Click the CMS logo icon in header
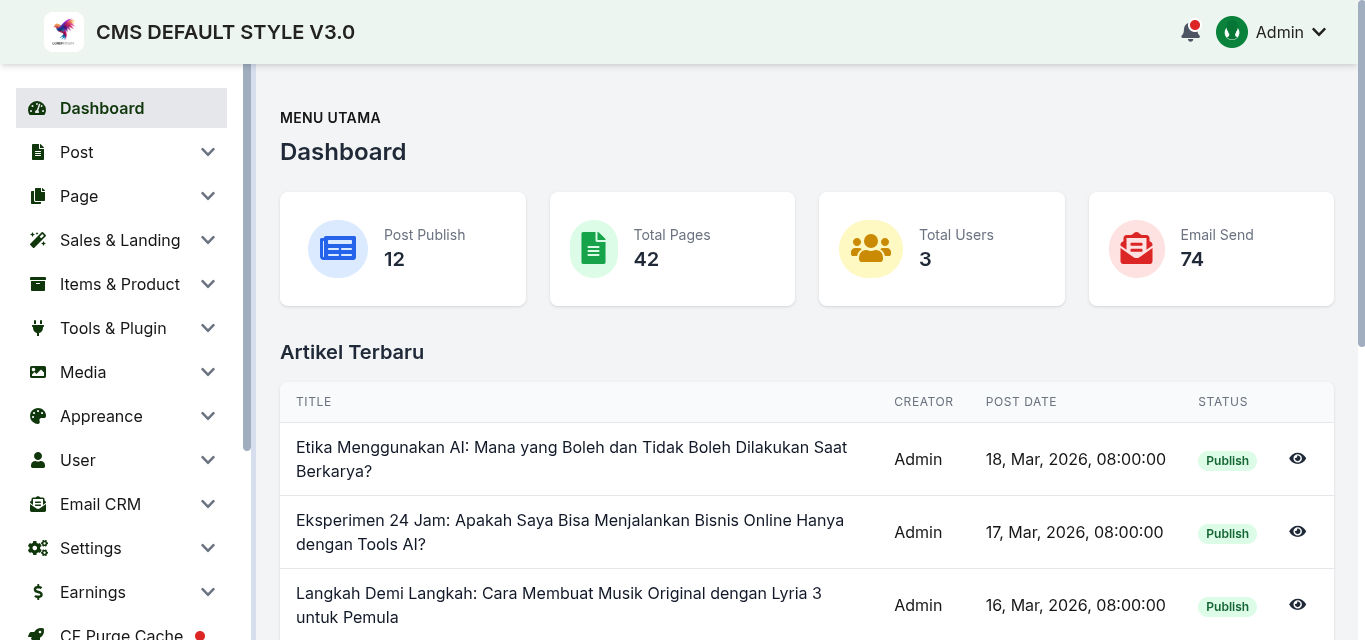The image size is (1365, 640). (64, 32)
